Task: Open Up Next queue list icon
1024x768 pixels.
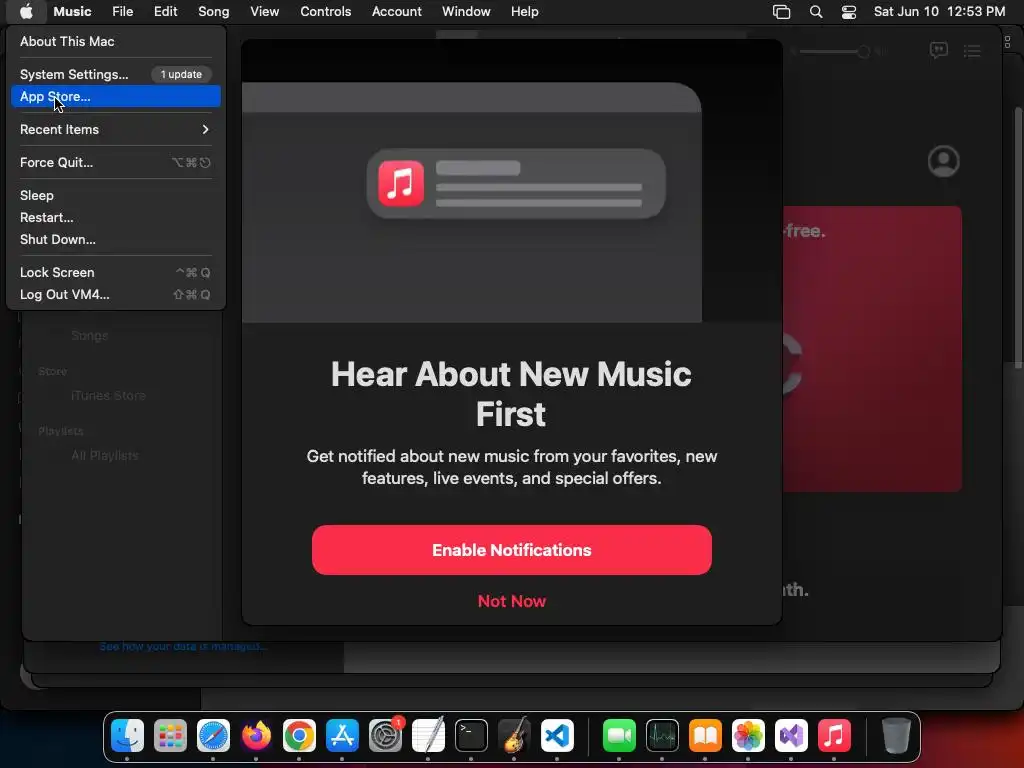Action: coord(972,51)
